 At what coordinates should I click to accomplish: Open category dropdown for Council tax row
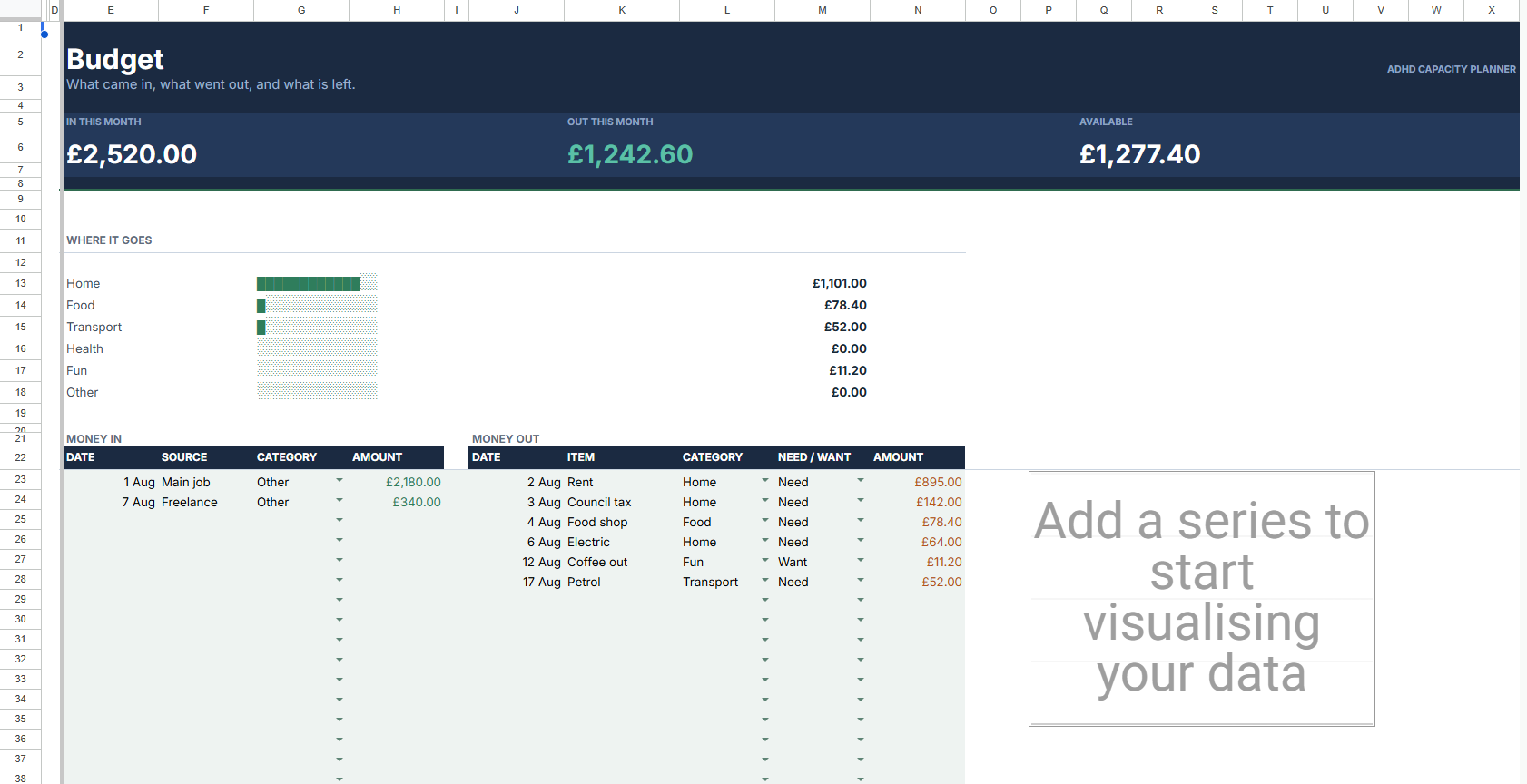[765, 501]
